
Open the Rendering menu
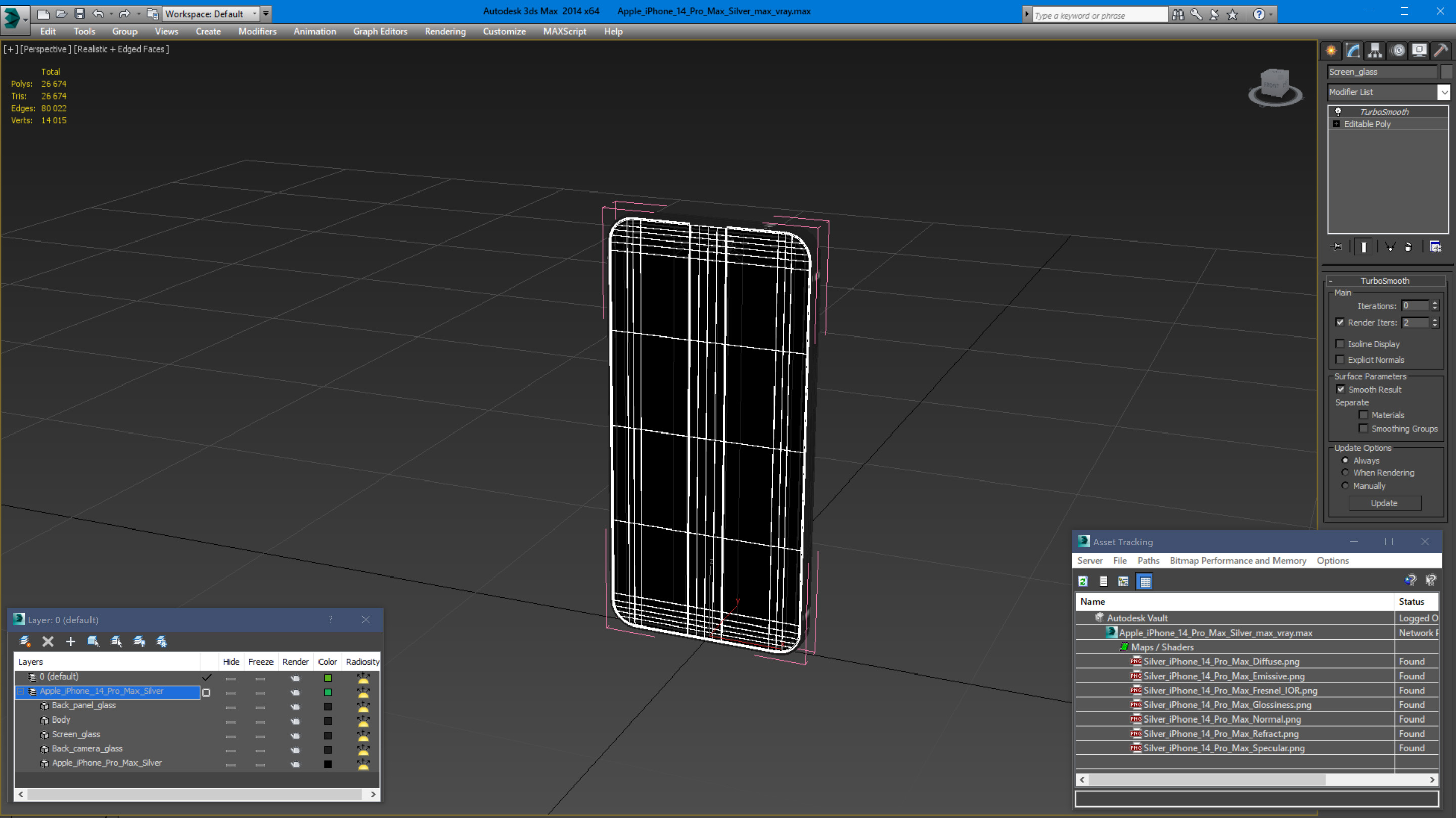[x=445, y=32]
